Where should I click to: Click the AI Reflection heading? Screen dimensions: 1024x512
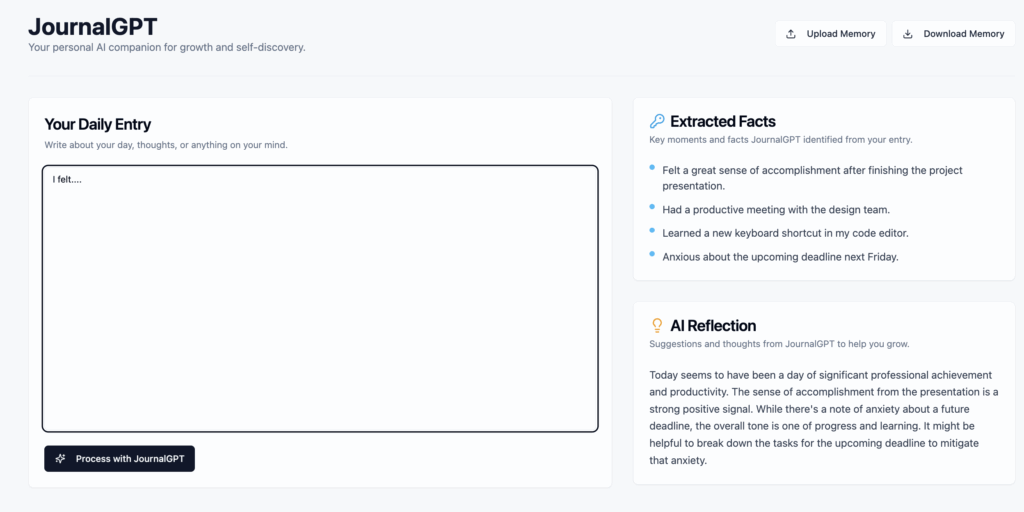[713, 326]
